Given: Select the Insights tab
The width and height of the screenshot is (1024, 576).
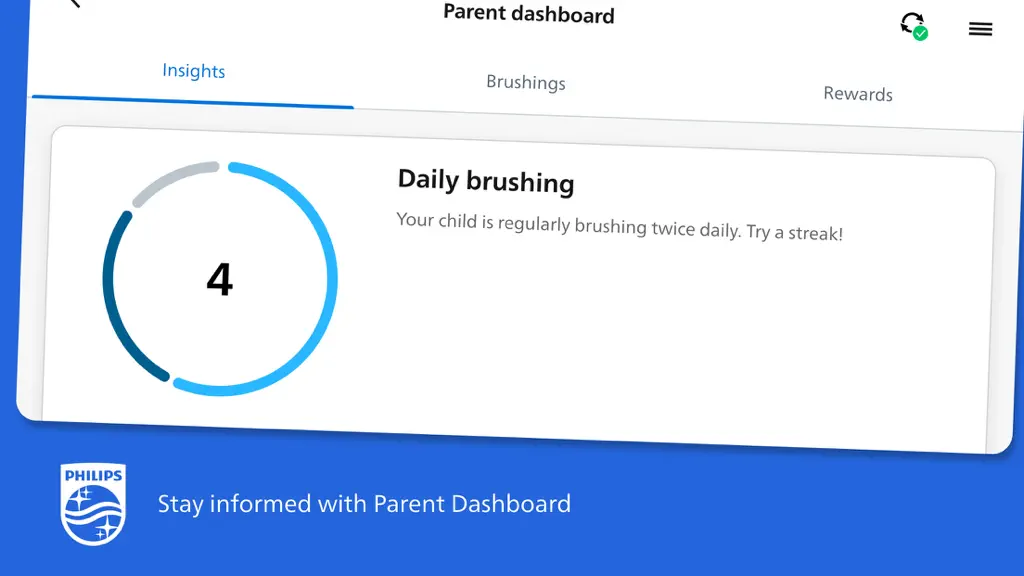Looking at the screenshot, I should coord(193,70).
